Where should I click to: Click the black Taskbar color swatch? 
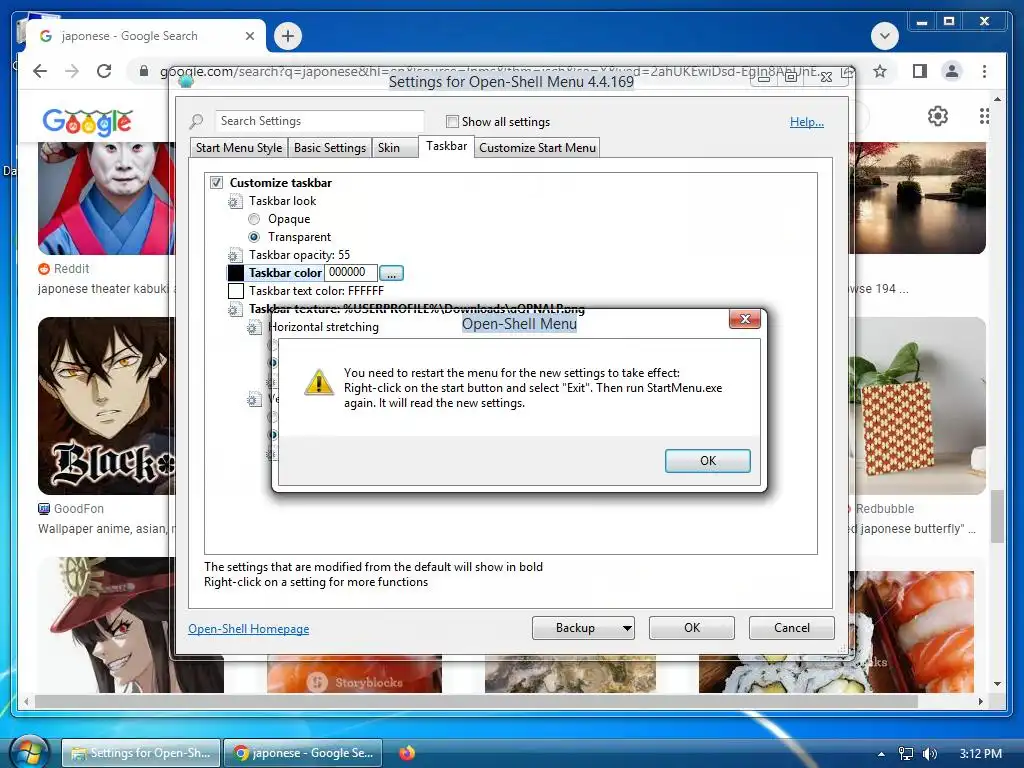tap(236, 273)
